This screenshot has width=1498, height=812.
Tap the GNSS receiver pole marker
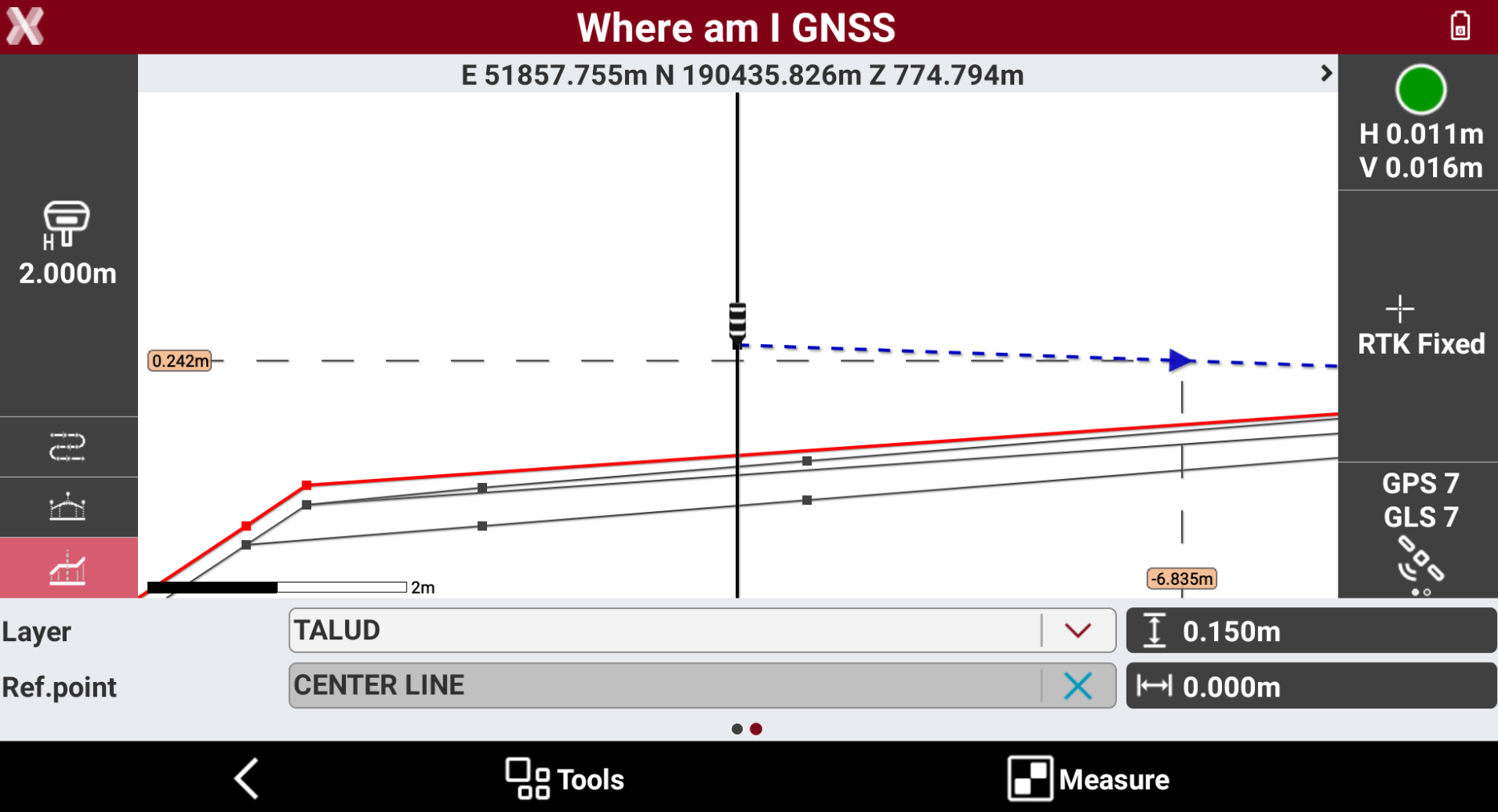click(737, 324)
